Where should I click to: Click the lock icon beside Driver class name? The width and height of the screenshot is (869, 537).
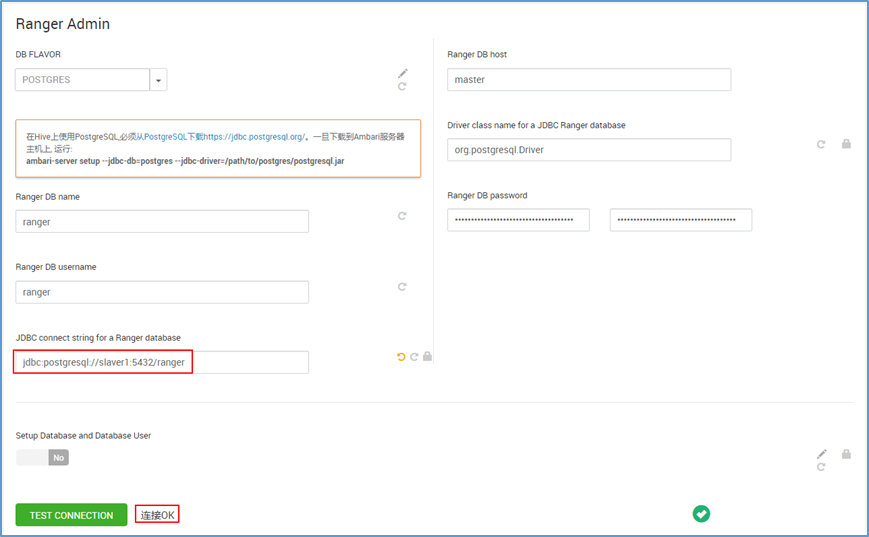[846, 144]
